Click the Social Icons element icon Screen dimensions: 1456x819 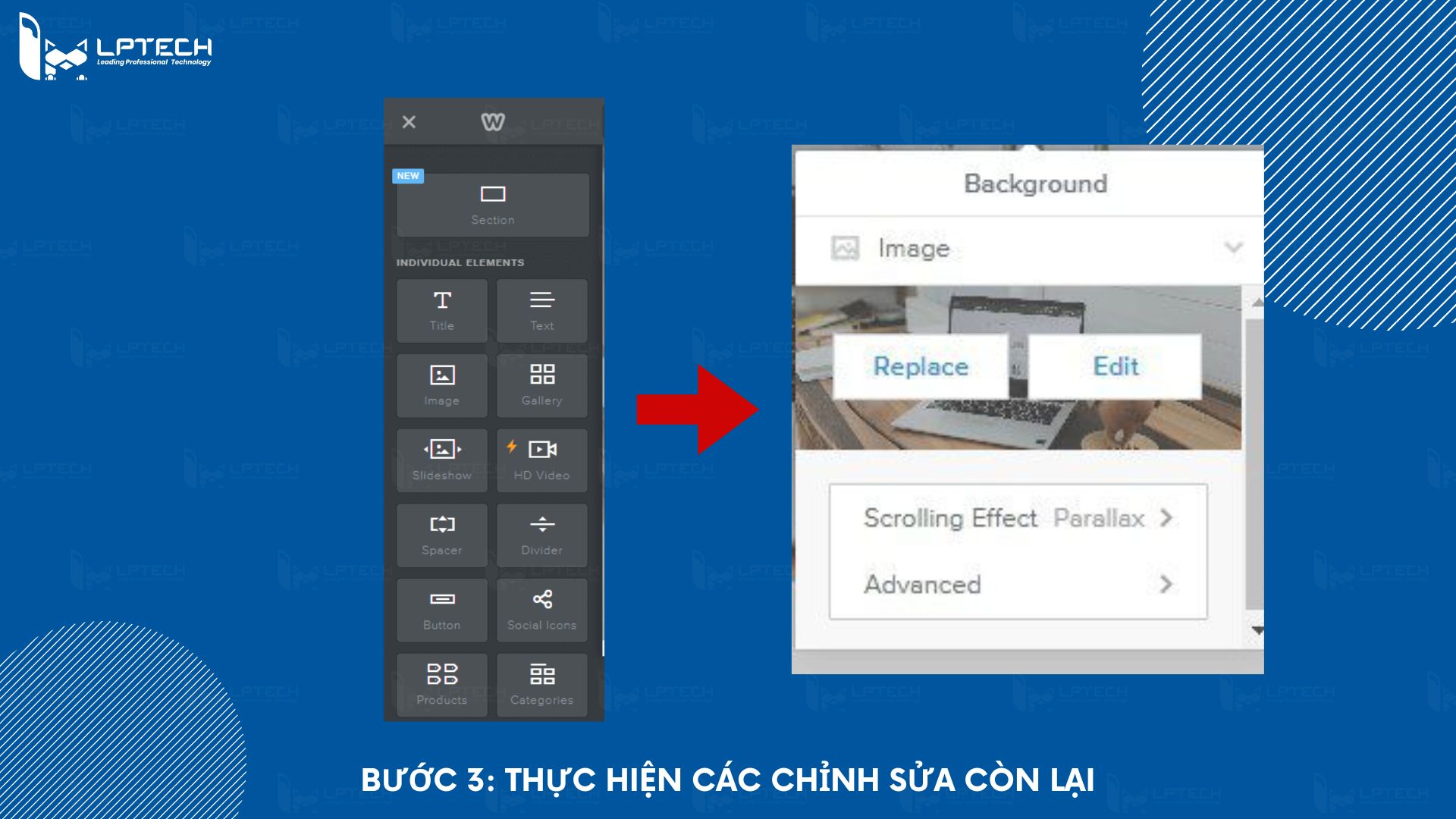[x=541, y=606]
